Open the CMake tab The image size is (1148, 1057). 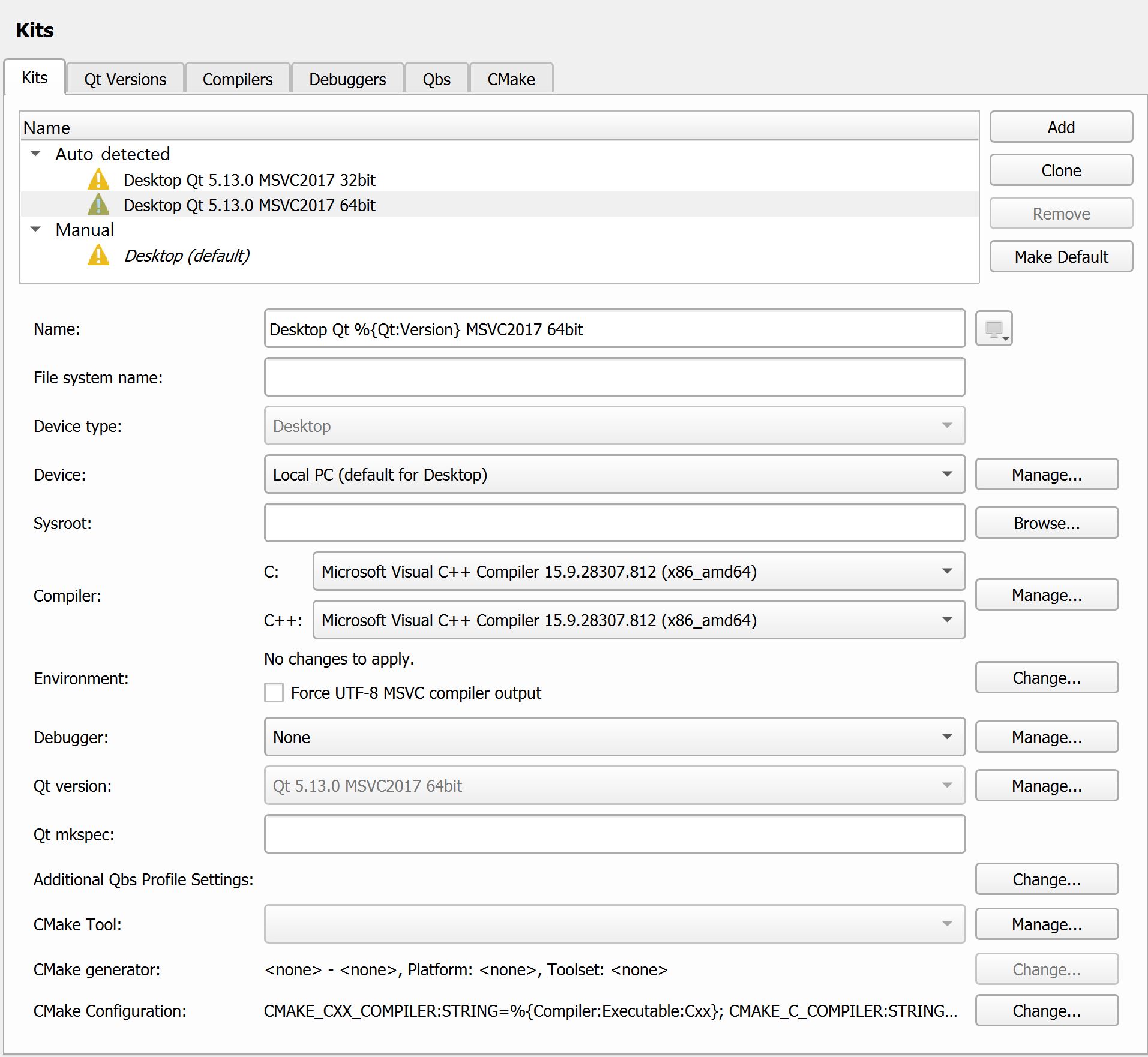[x=511, y=79]
